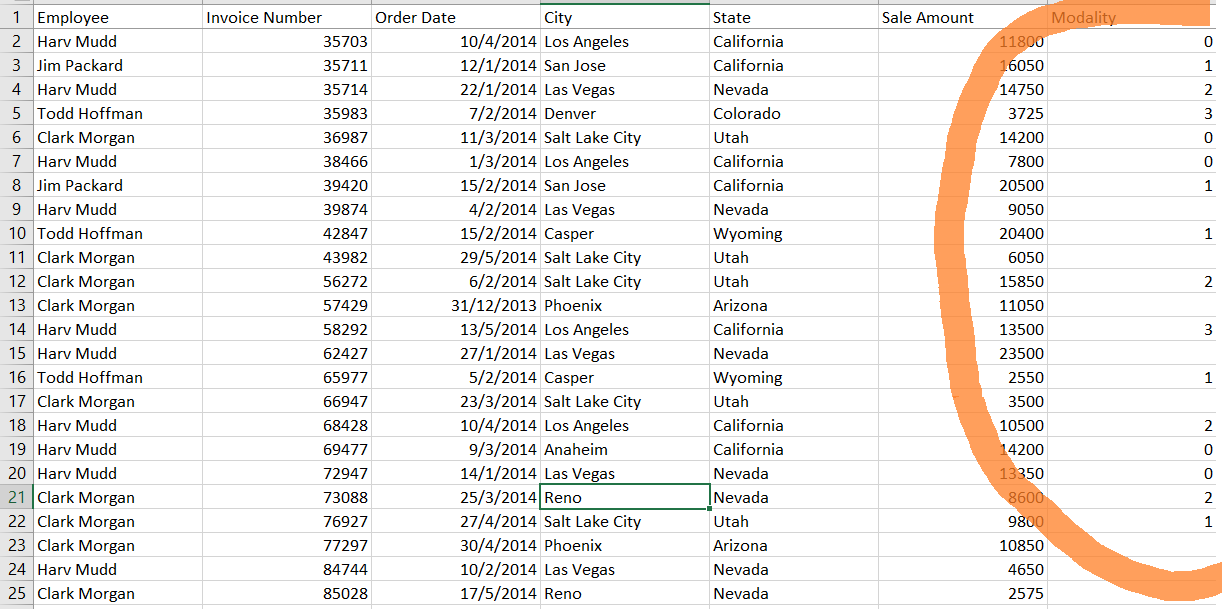Screen dimensions: 1222x611
Task: Click invoice number 35711
Action: 287,65
